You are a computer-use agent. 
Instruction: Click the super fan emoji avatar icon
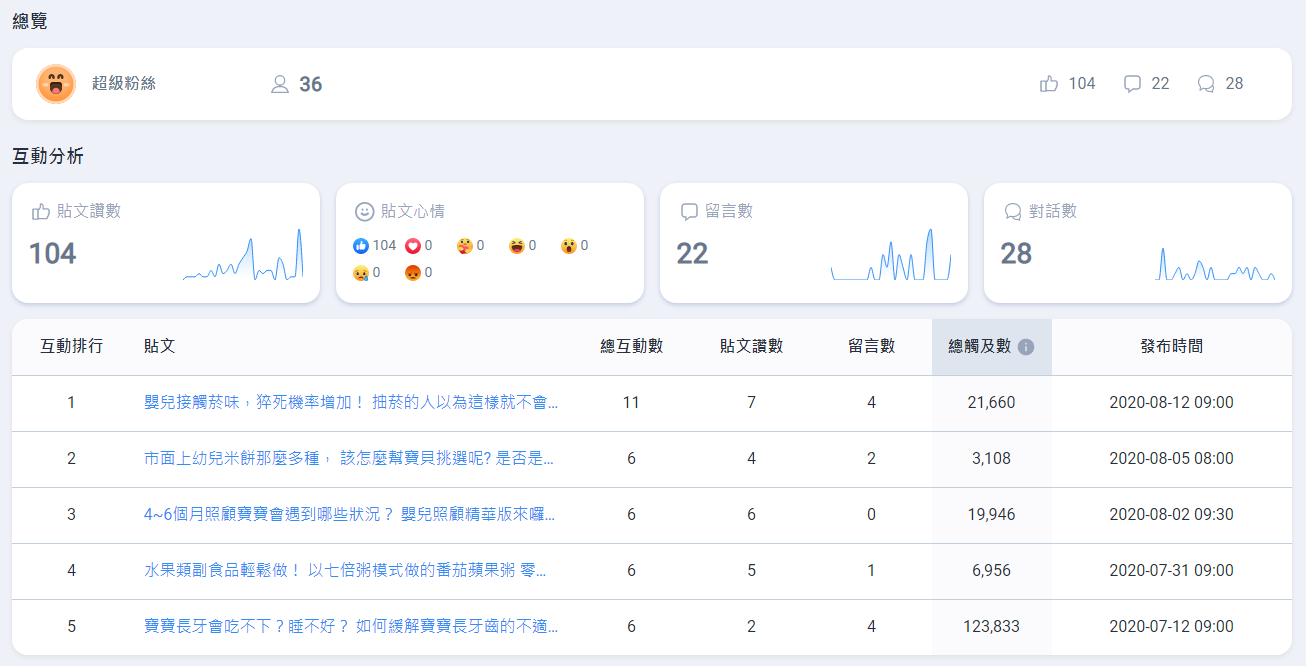tap(57, 83)
